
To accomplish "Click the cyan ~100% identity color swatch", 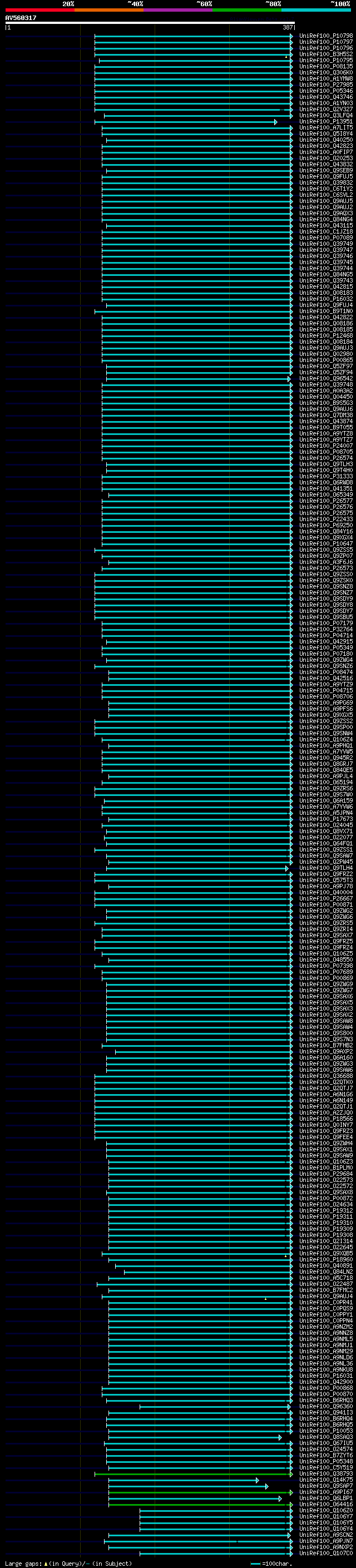I will tap(316, 10).
